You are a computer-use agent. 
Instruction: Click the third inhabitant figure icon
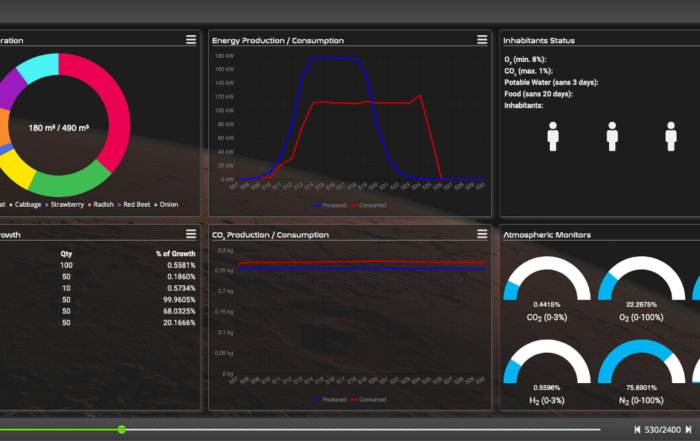pyautogui.click(x=671, y=136)
